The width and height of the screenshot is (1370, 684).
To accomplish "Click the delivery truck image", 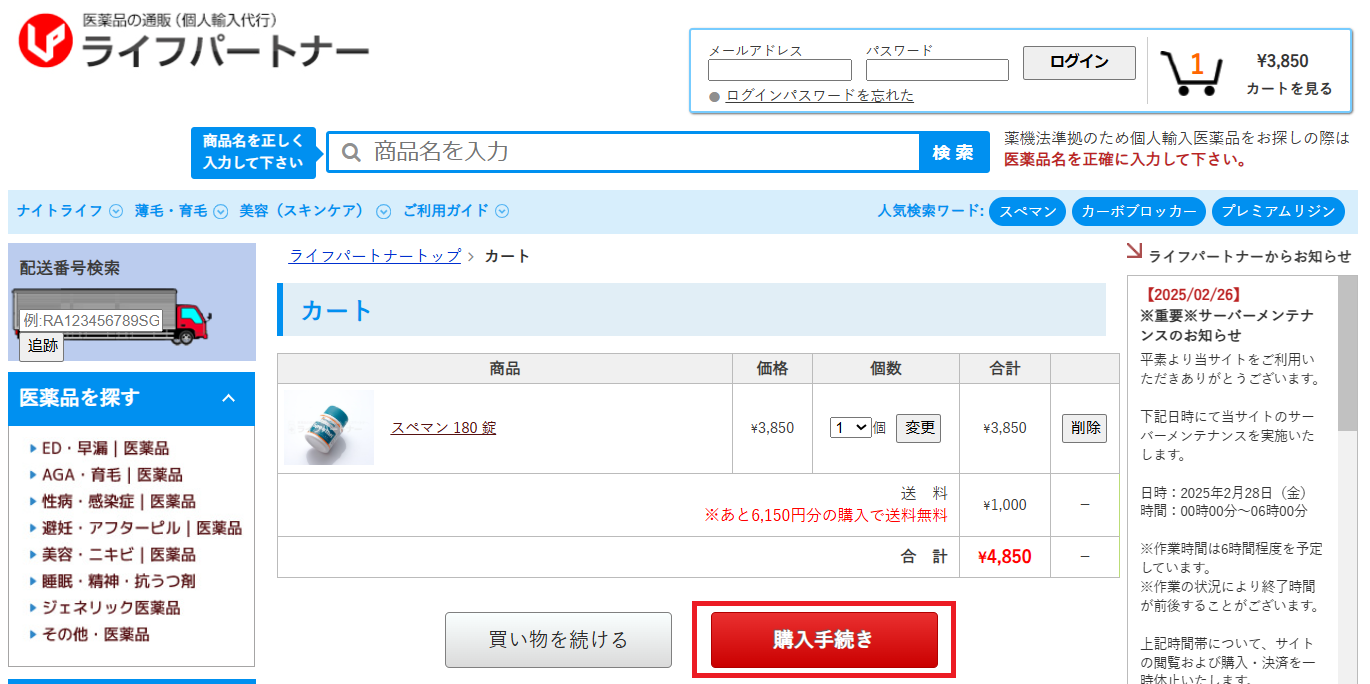I will tap(112, 316).
